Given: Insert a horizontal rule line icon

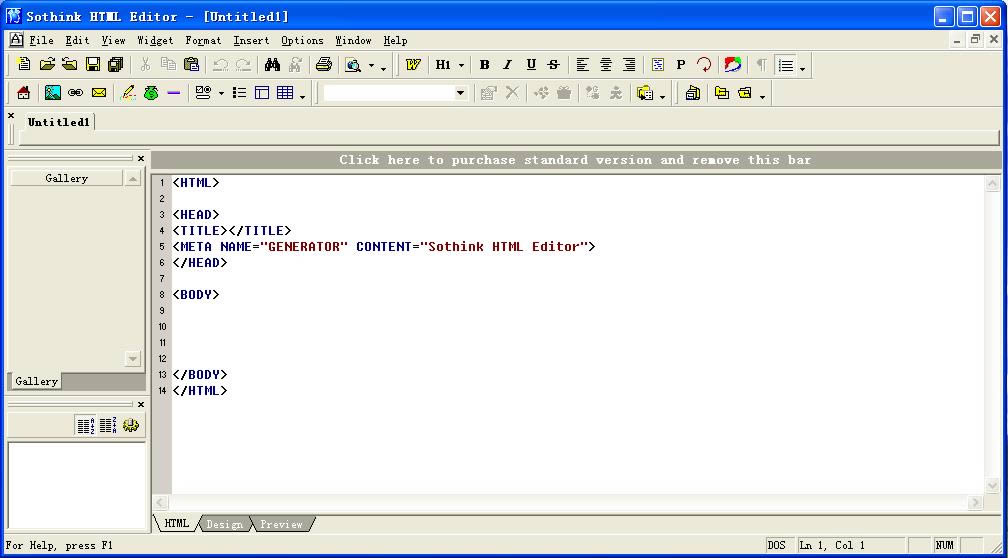Looking at the screenshot, I should coord(174,93).
